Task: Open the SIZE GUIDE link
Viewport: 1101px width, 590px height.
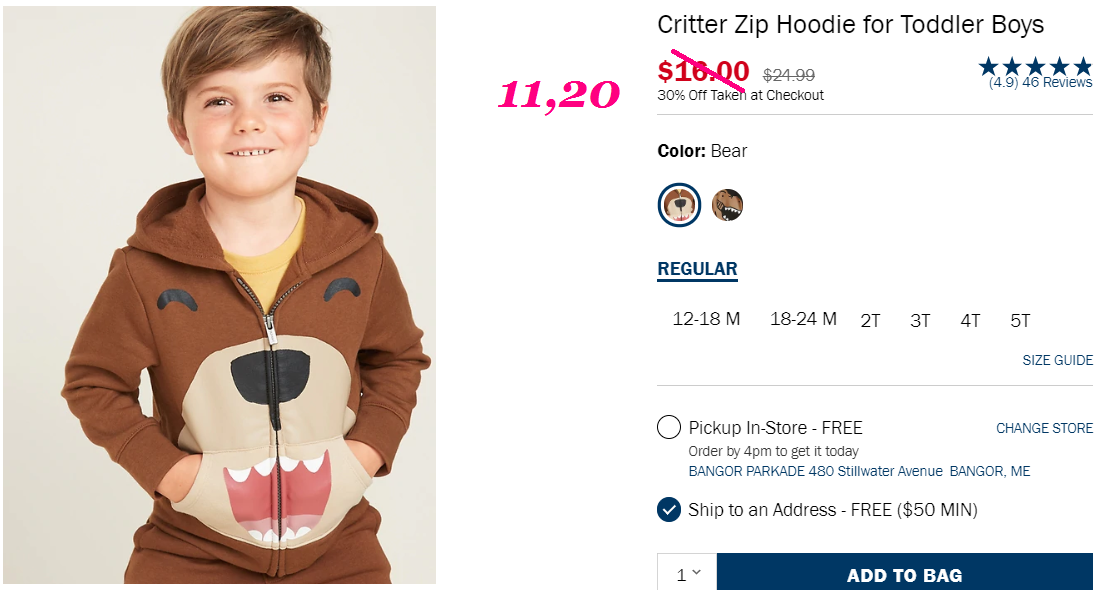Action: click(1057, 360)
